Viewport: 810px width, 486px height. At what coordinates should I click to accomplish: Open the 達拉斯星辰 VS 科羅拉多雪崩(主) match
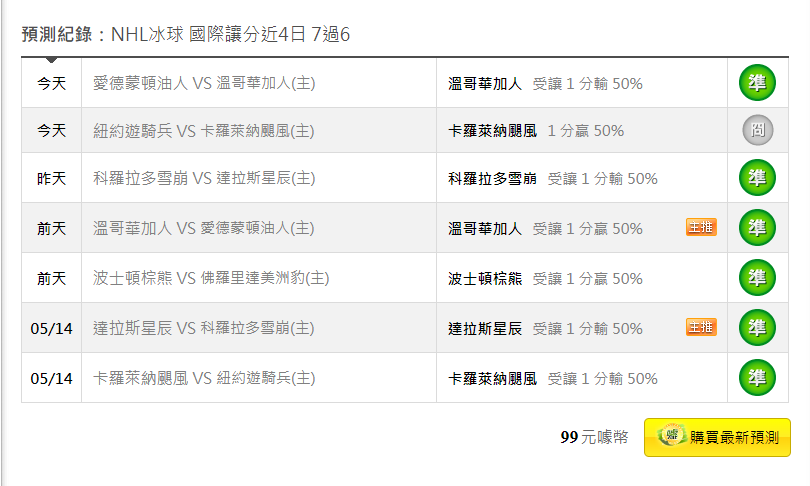pyautogui.click(x=204, y=328)
